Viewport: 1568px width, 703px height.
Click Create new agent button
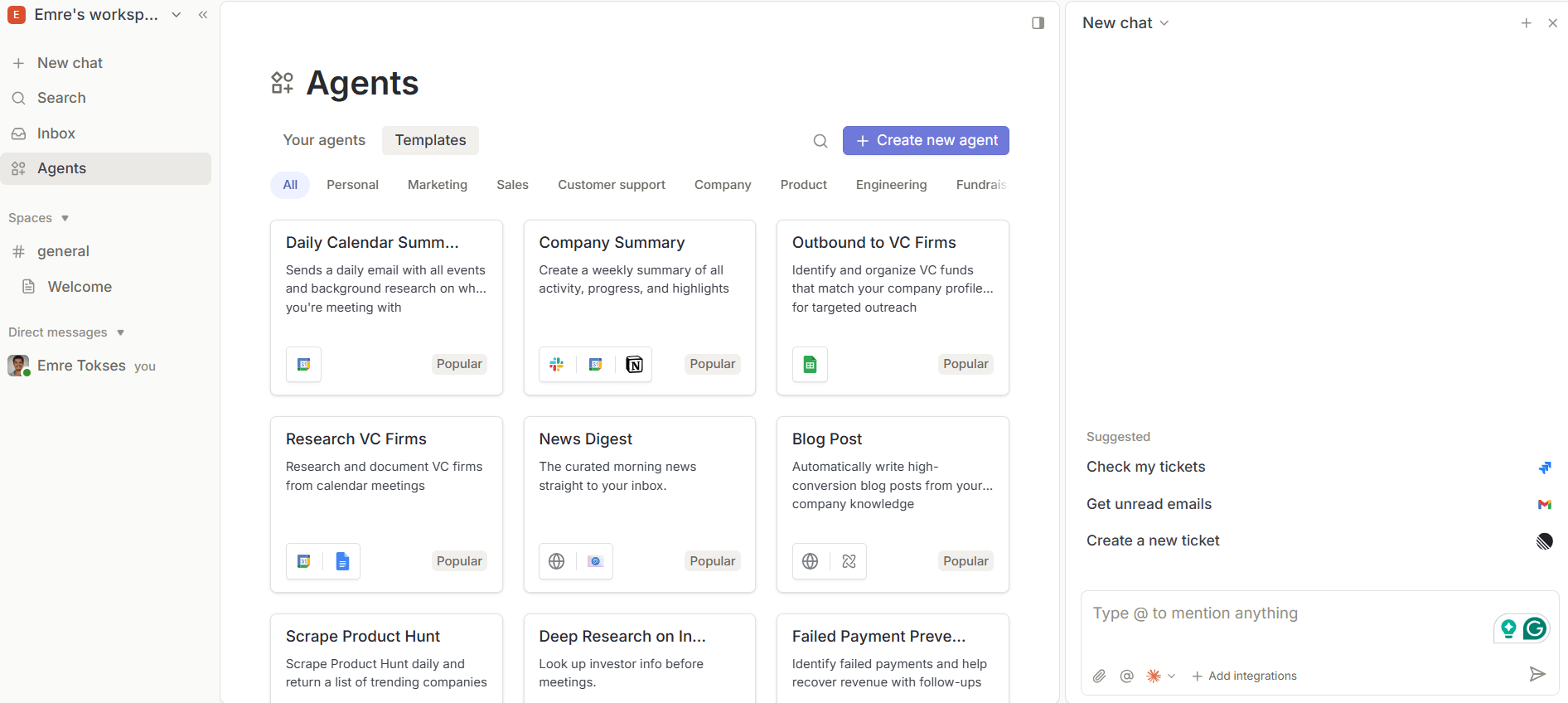[x=926, y=141]
